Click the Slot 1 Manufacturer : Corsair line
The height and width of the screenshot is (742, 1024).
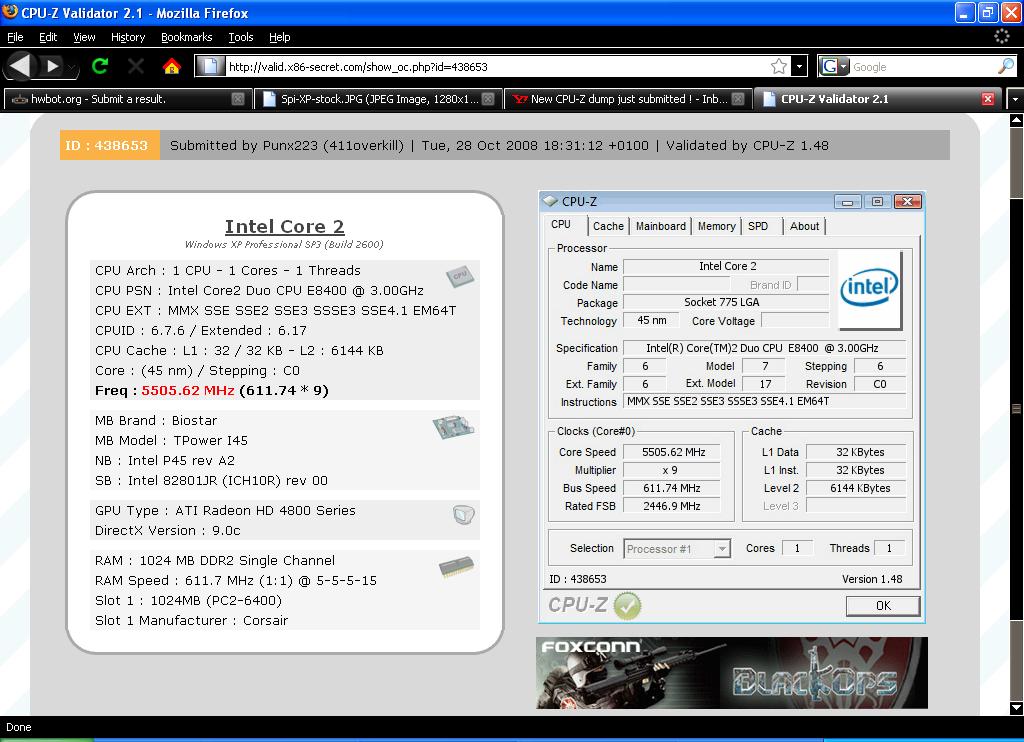pyautogui.click(x=191, y=621)
